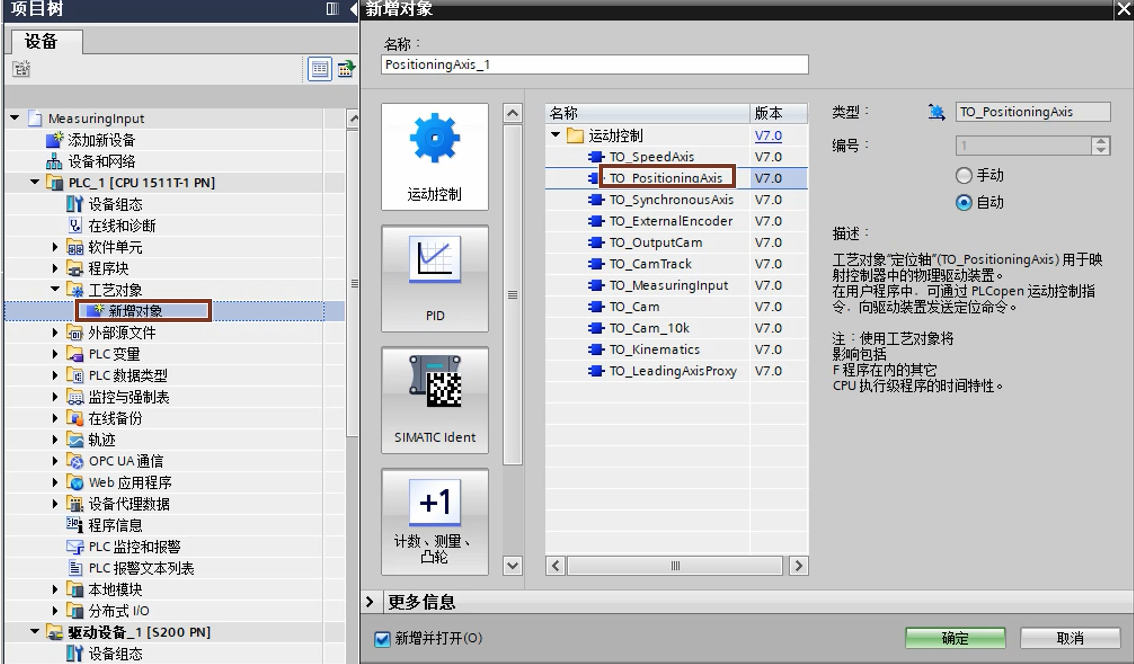Viewport: 1134px width, 664px height.
Task: Switch to the 设备 tab
Action: 41,41
